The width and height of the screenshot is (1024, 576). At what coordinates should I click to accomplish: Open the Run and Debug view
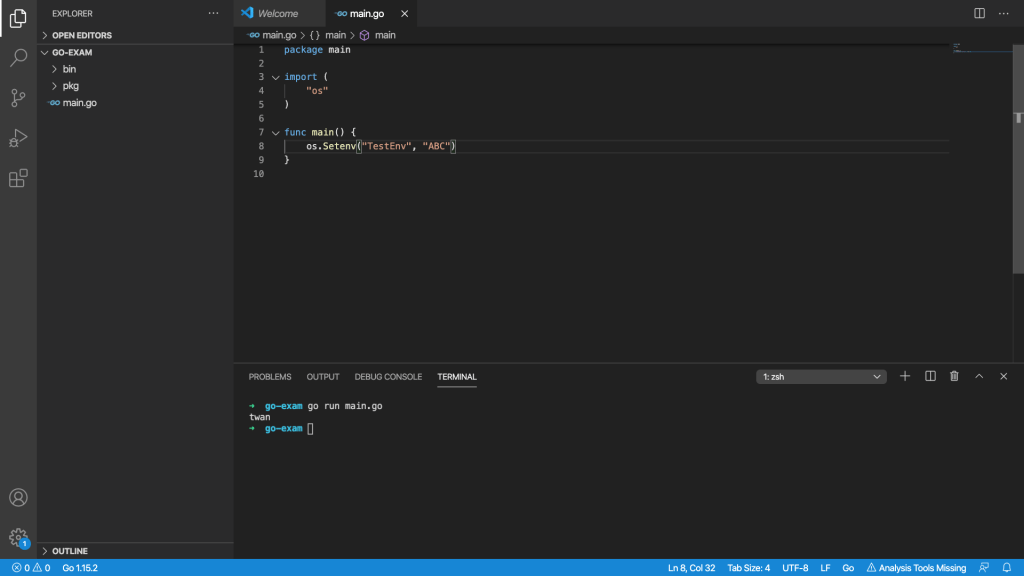pyautogui.click(x=18, y=138)
